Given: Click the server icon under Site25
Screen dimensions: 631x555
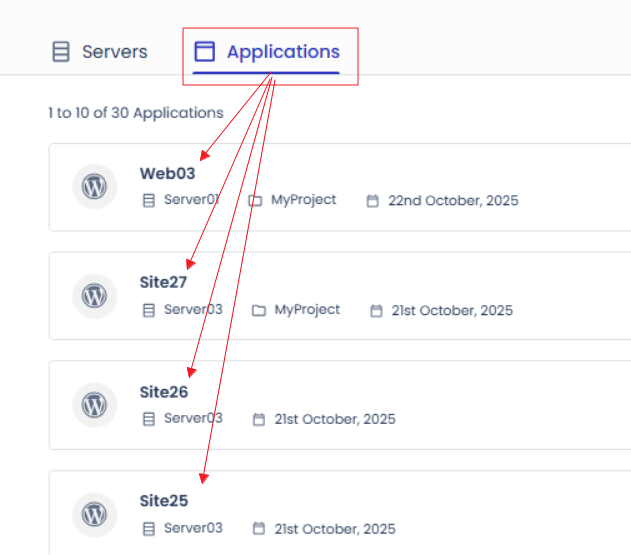Looking at the screenshot, I should pos(150,528).
